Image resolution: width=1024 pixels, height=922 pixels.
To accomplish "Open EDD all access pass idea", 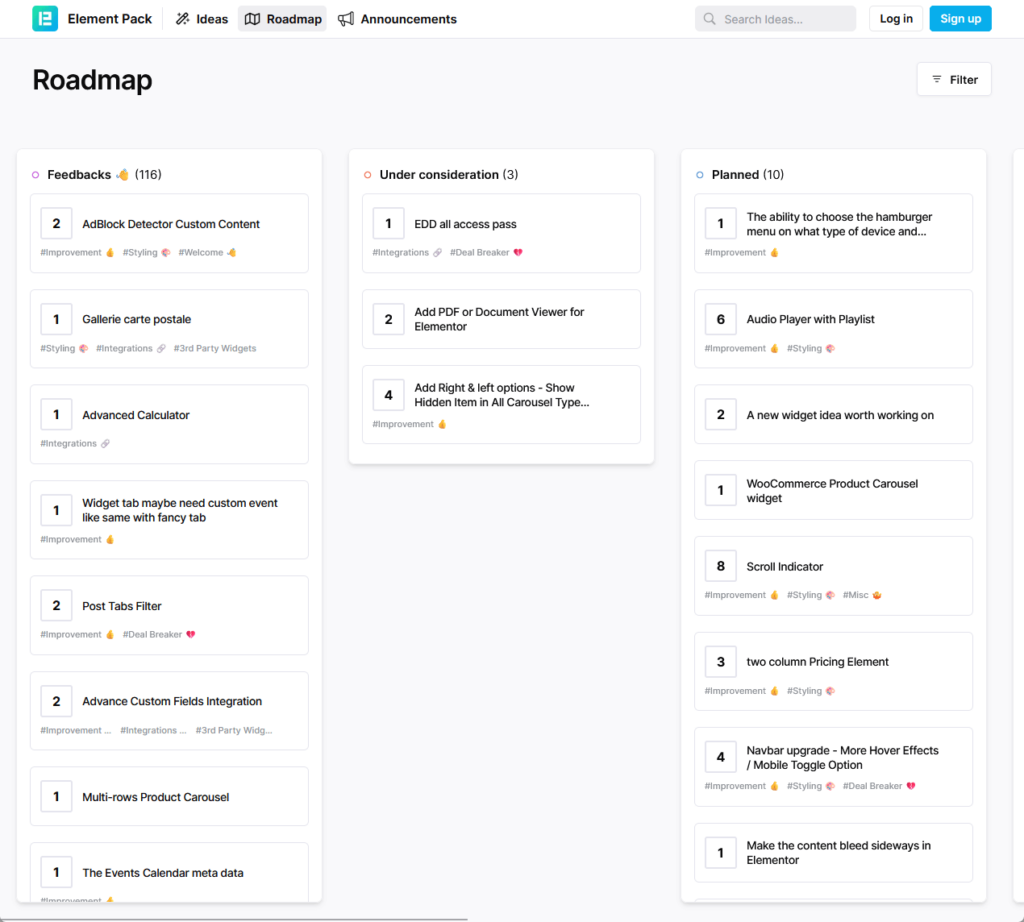I will [465, 224].
